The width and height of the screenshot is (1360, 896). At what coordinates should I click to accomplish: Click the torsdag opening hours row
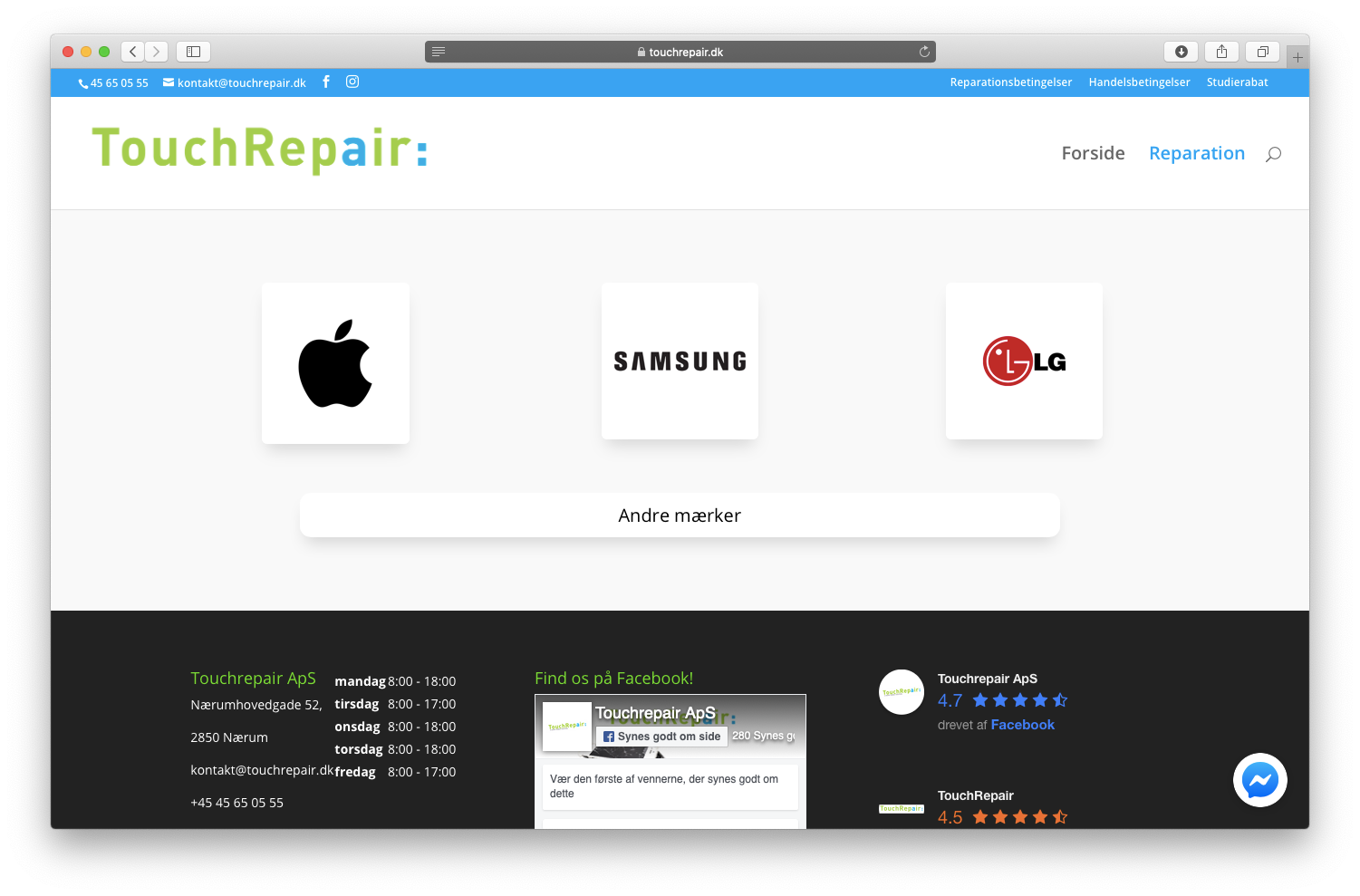coord(395,749)
